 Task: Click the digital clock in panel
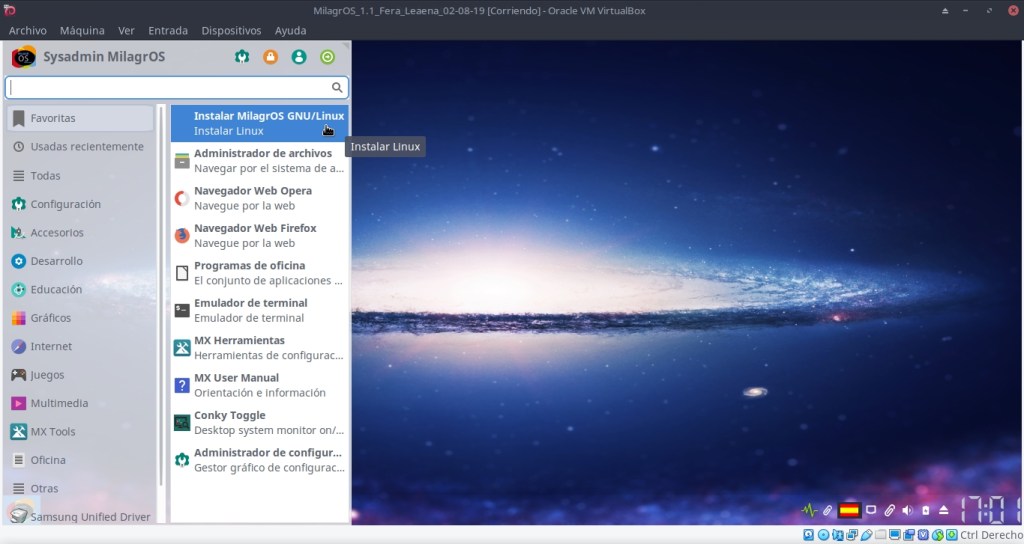tap(990, 511)
